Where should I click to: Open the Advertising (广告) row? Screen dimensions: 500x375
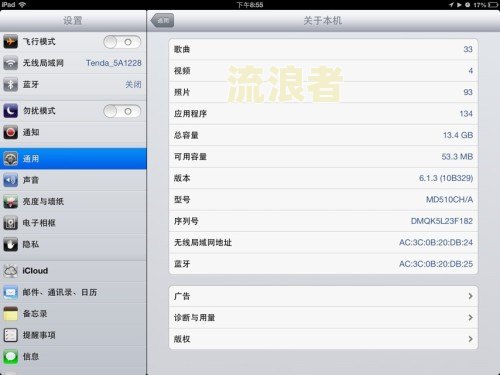pos(323,296)
